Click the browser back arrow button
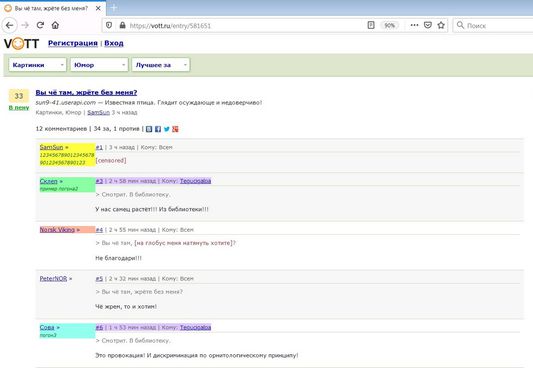Viewport: 533px width, 368px height. [x=10, y=25]
